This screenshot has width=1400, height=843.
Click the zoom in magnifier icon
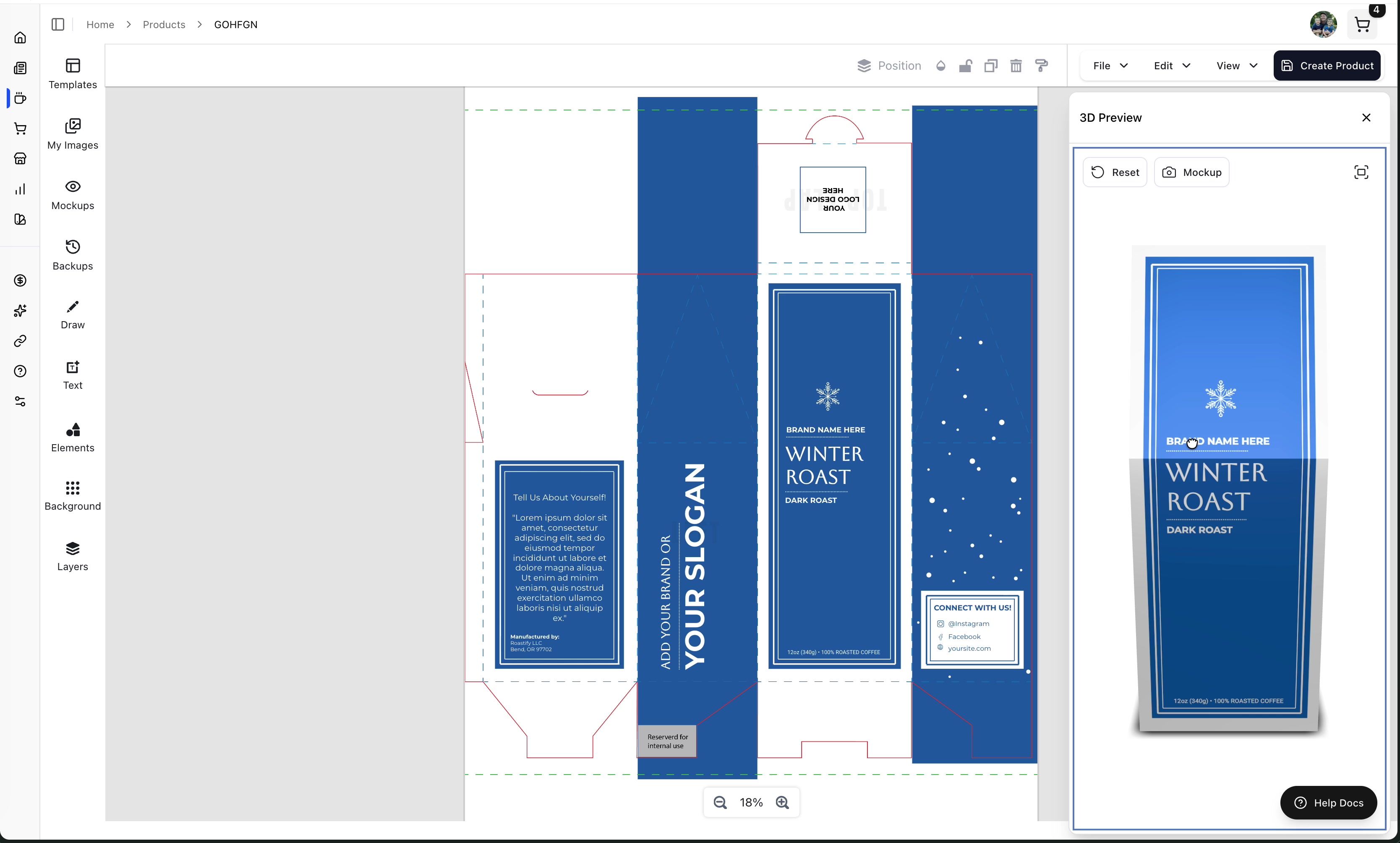coord(782,802)
